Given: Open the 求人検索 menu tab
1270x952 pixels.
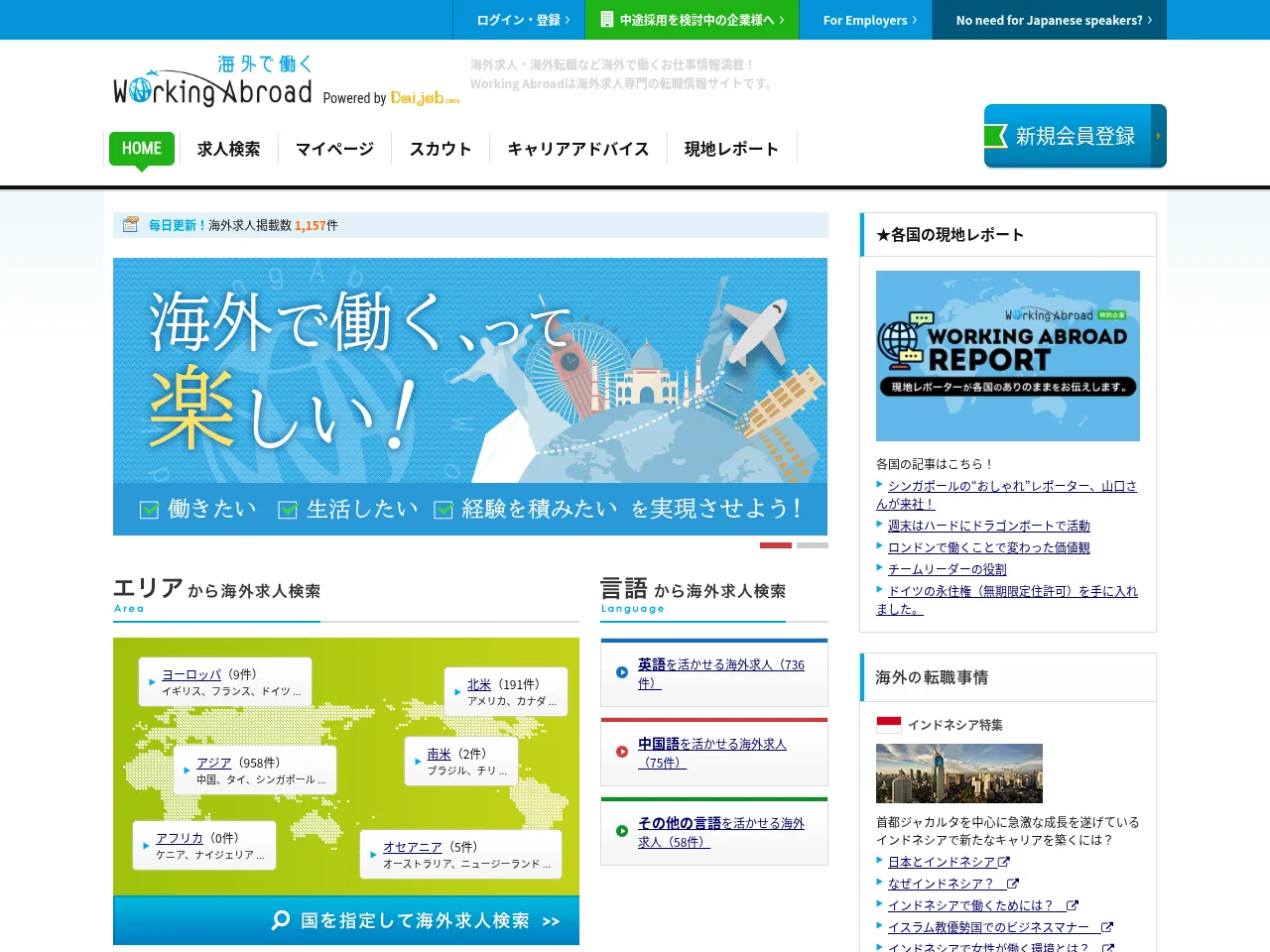Looking at the screenshot, I should click(x=228, y=149).
